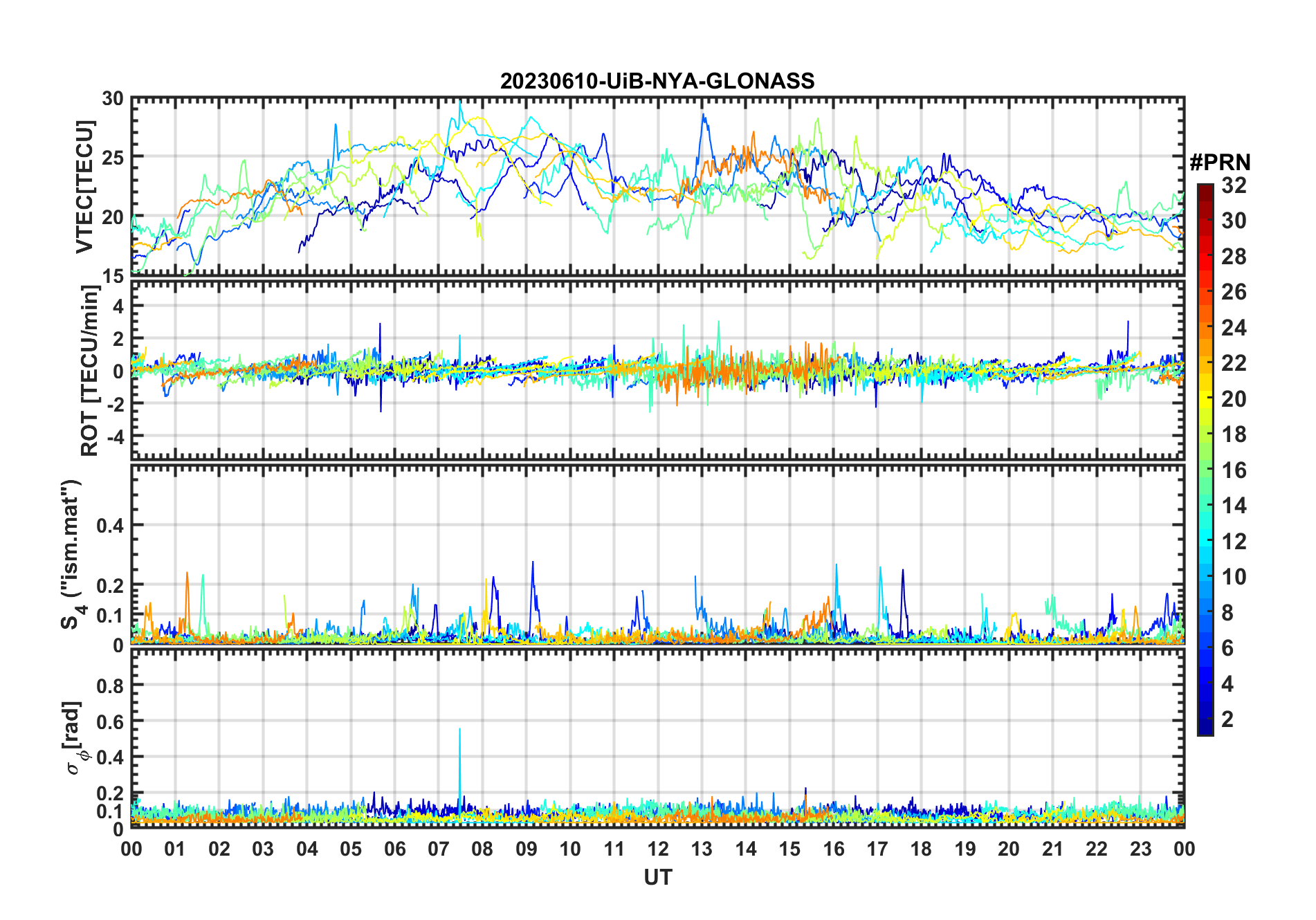Click the UT axis tick 01
1316x920 pixels.
pos(175,849)
